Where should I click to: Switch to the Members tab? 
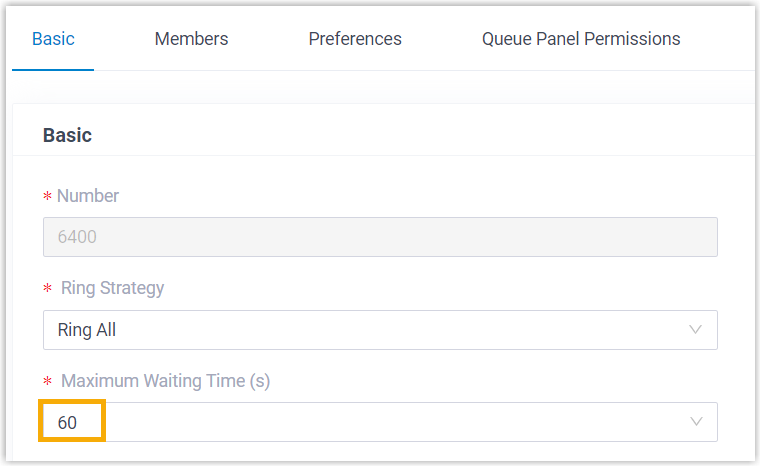pos(191,39)
